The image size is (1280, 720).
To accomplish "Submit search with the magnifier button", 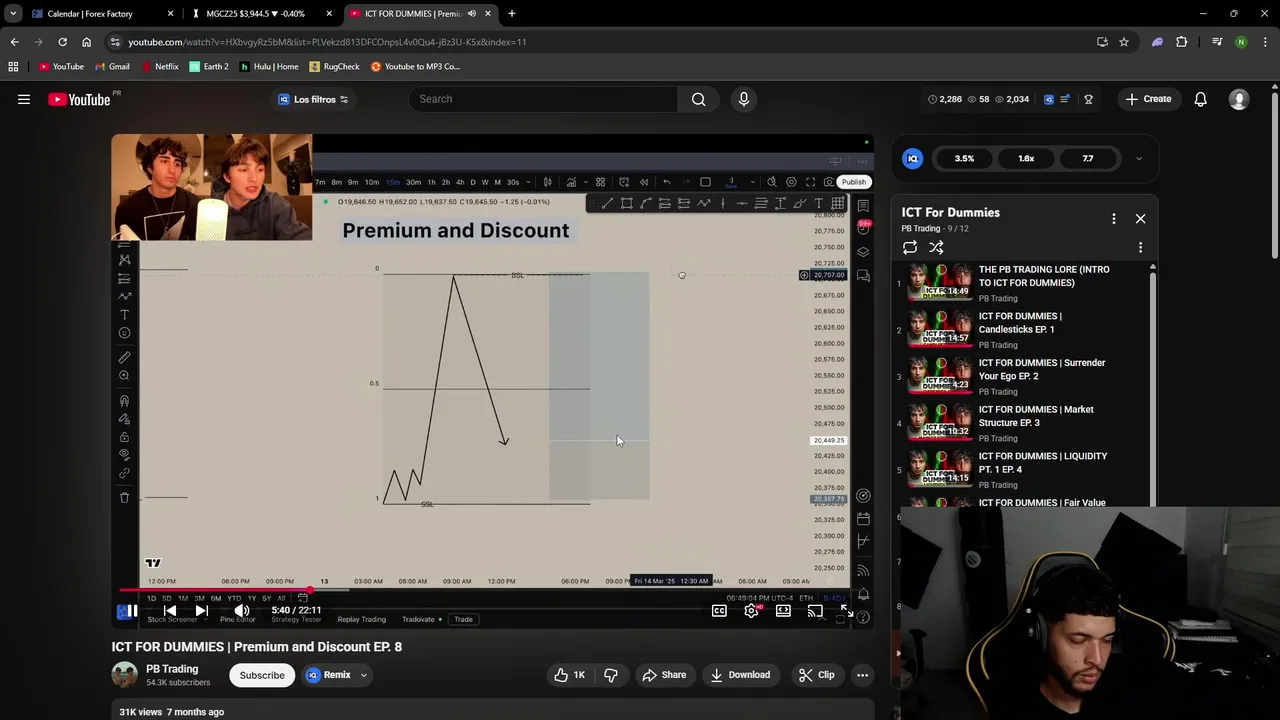I will pos(698,99).
